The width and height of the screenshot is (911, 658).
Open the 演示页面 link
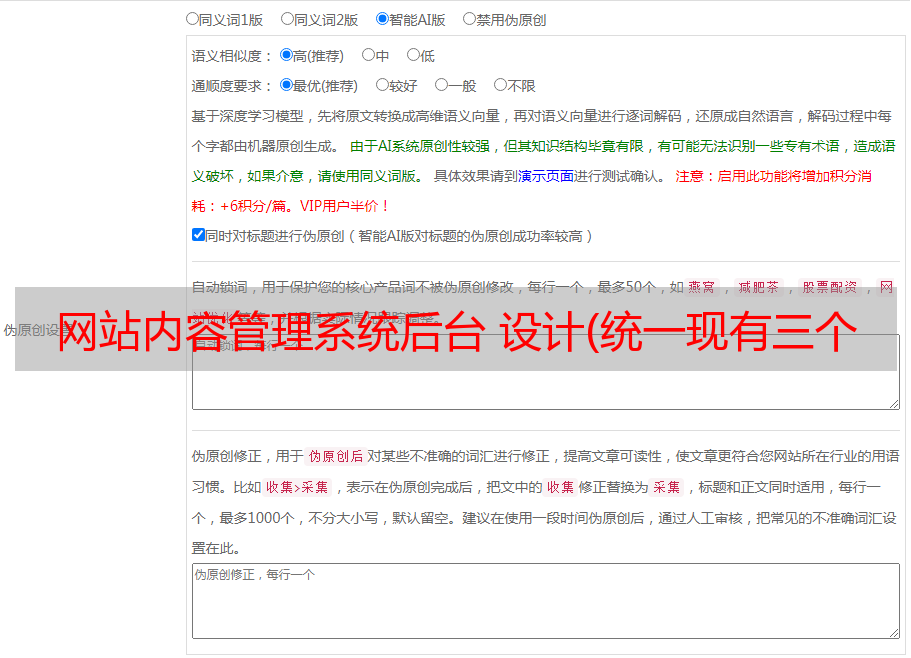(545, 176)
